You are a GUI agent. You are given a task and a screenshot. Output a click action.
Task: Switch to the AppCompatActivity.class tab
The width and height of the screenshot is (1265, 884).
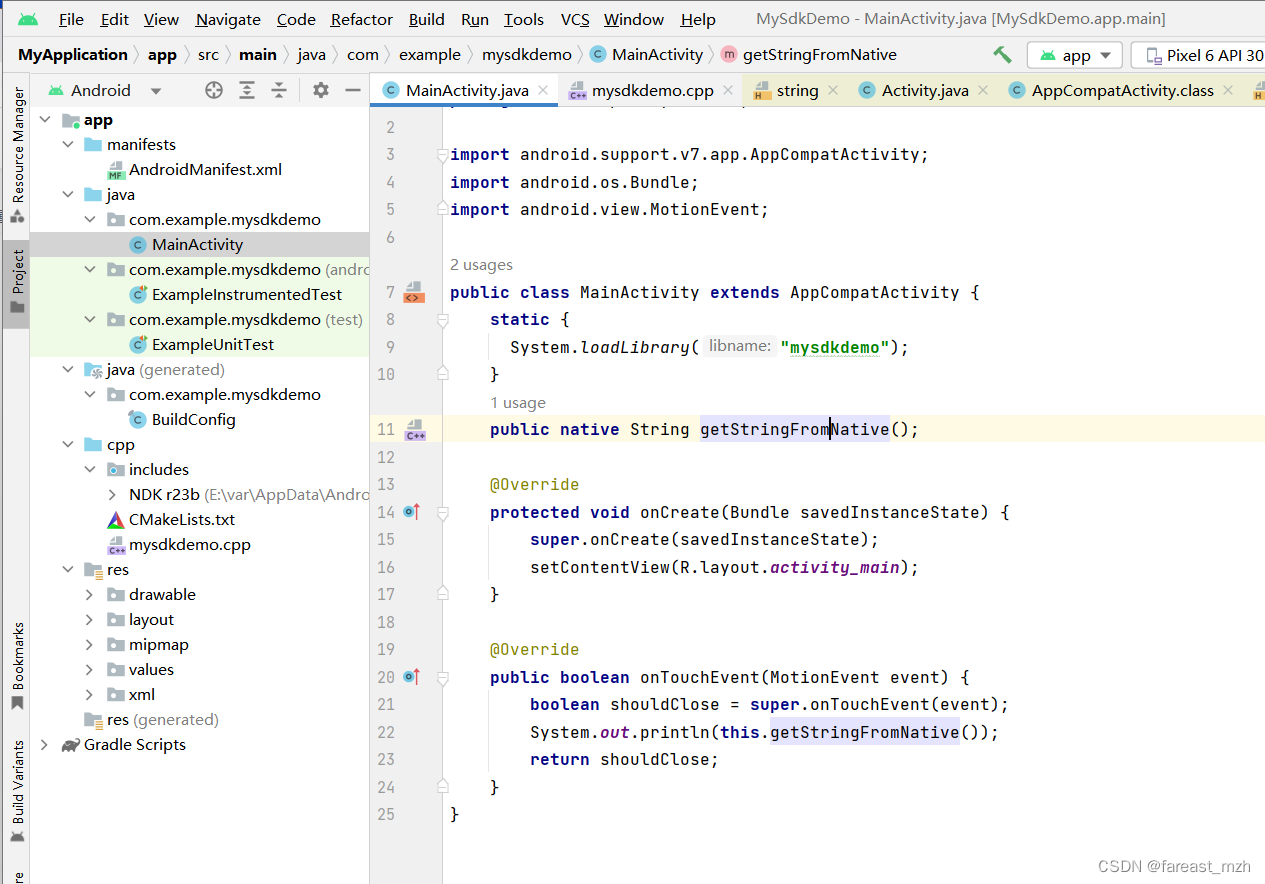point(1122,90)
